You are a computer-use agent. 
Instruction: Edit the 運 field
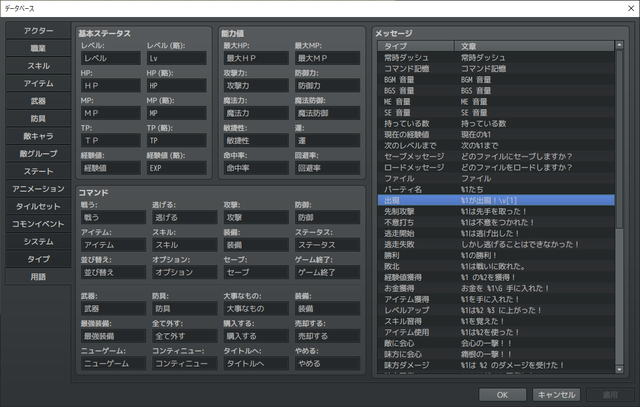pyautogui.click(x=327, y=140)
